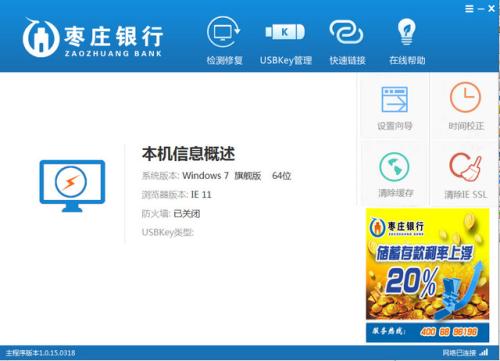Screen dimensions: 500x361
Task: Click 清除IE SSL broom icon
Action: (x=466, y=166)
